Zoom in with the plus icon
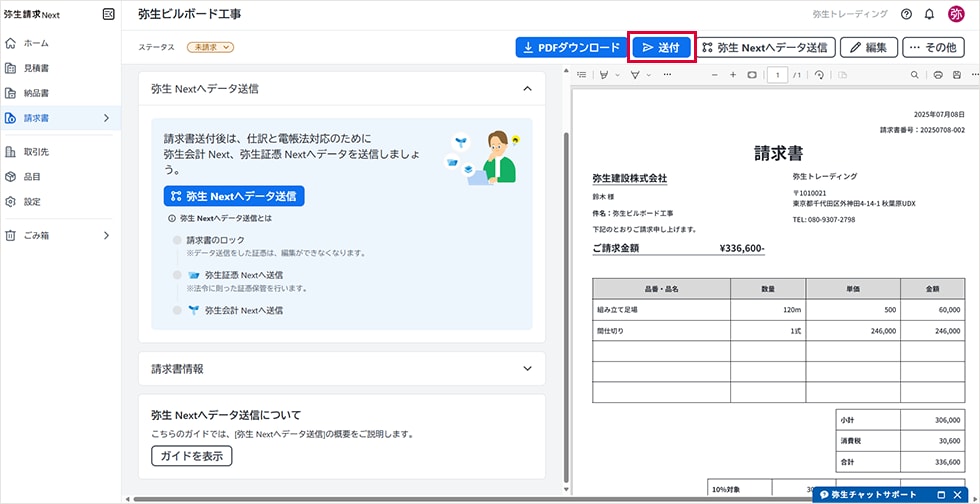Image resolution: width=980 pixels, height=504 pixels. pyautogui.click(x=733, y=75)
